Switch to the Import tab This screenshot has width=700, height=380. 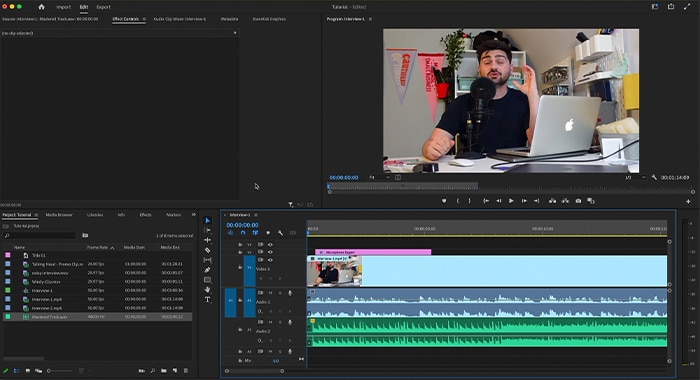63,7
